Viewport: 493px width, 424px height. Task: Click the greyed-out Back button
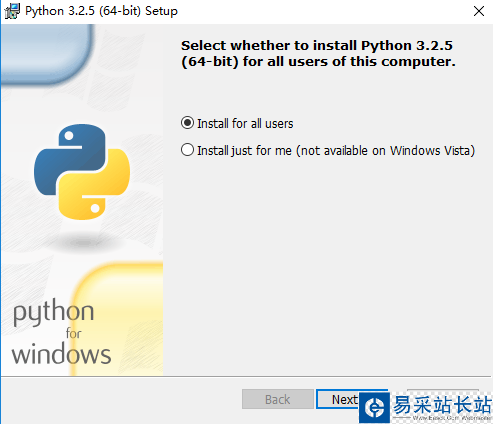(x=278, y=399)
